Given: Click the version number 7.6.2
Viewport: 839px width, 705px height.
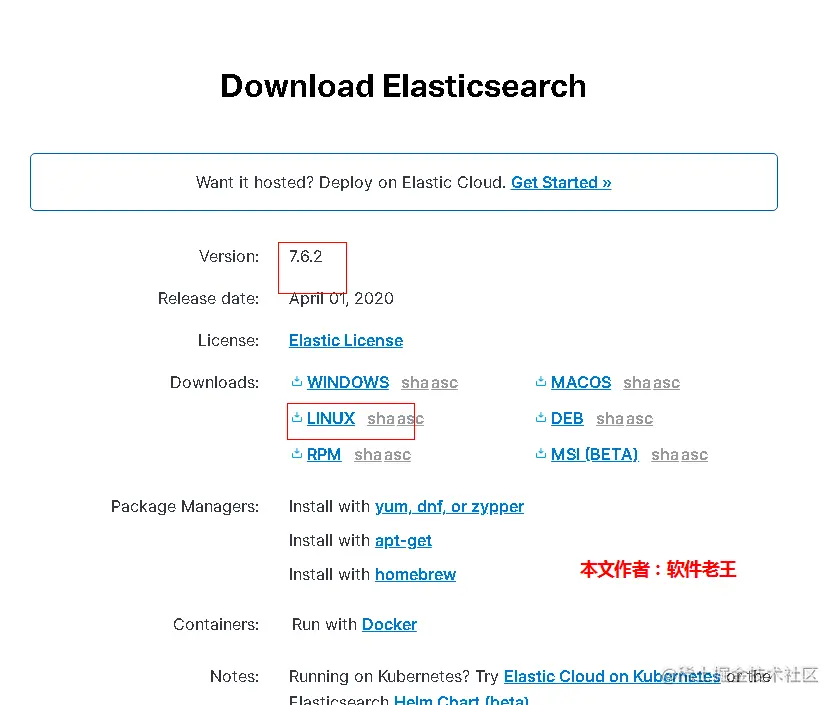Looking at the screenshot, I should tap(306, 257).
